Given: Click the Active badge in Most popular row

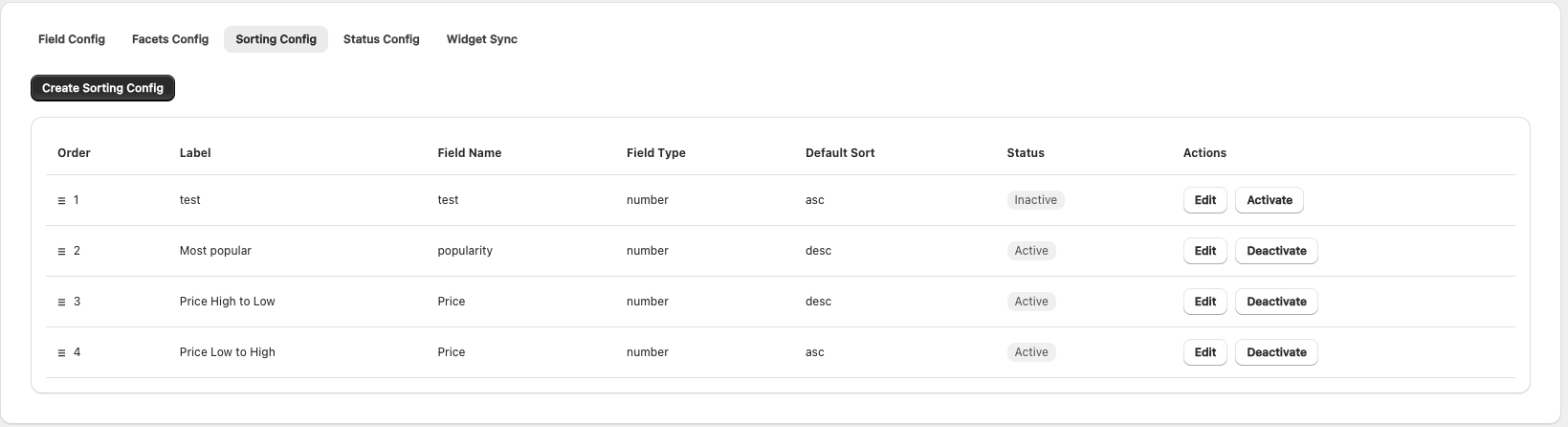Looking at the screenshot, I should tap(1031, 251).
